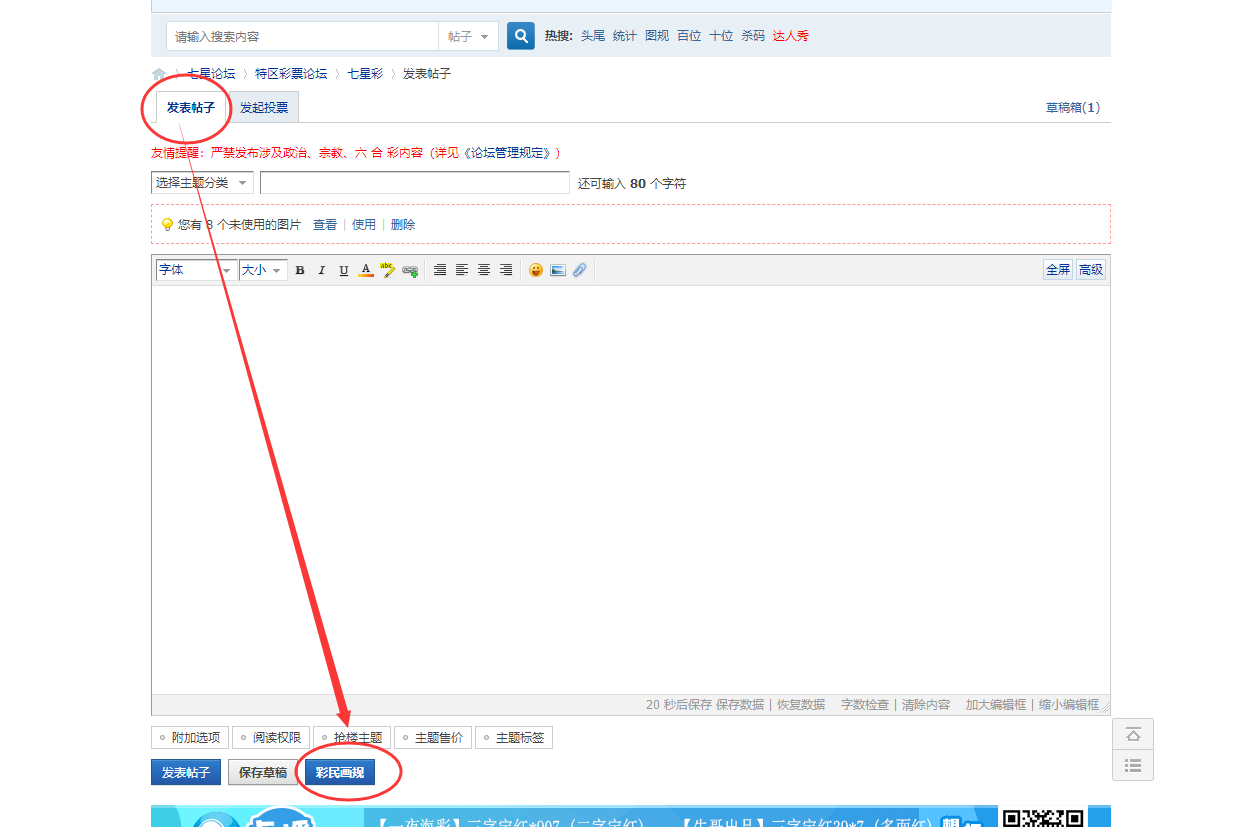The image size is (1242, 827).
Task: Open the 草稿箱(1) drafts link
Action: pyautogui.click(x=1072, y=108)
